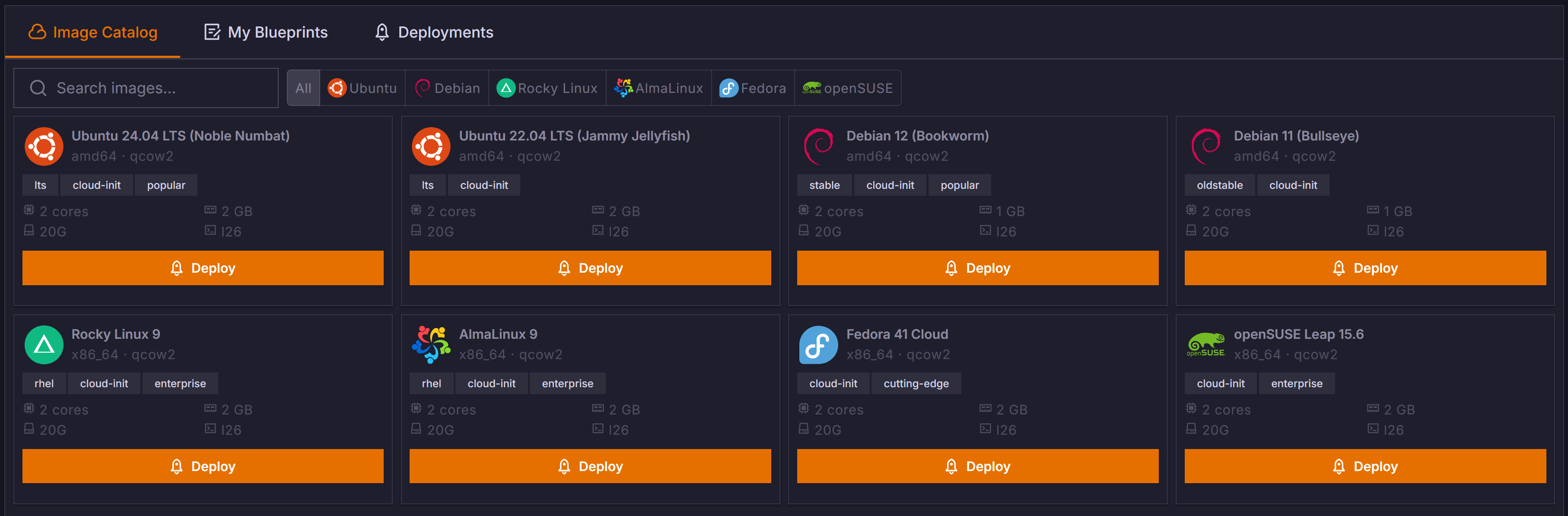Switch to the My Blueprints tab
The height and width of the screenshot is (516, 1568).
click(x=265, y=32)
